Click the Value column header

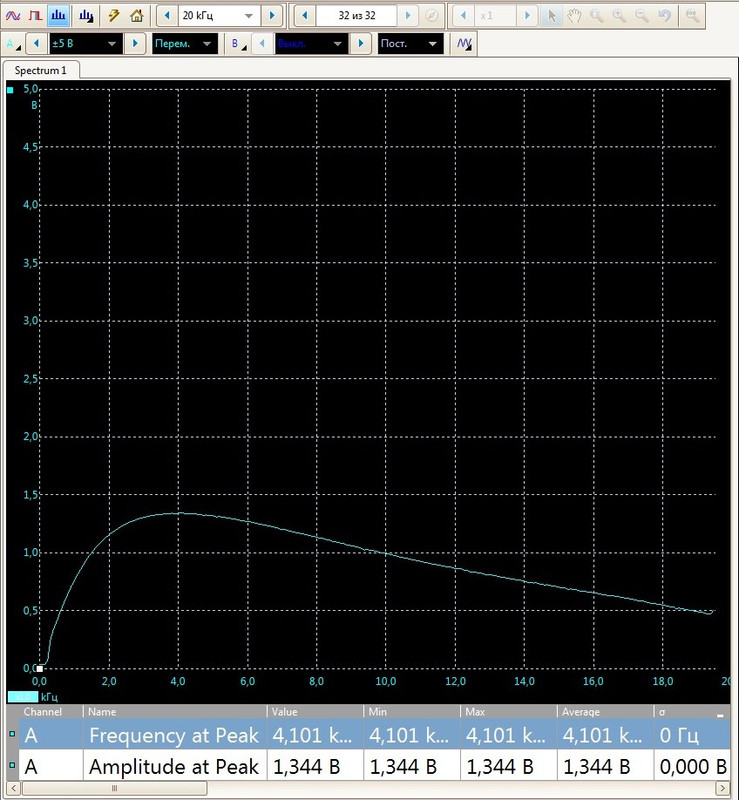point(315,712)
